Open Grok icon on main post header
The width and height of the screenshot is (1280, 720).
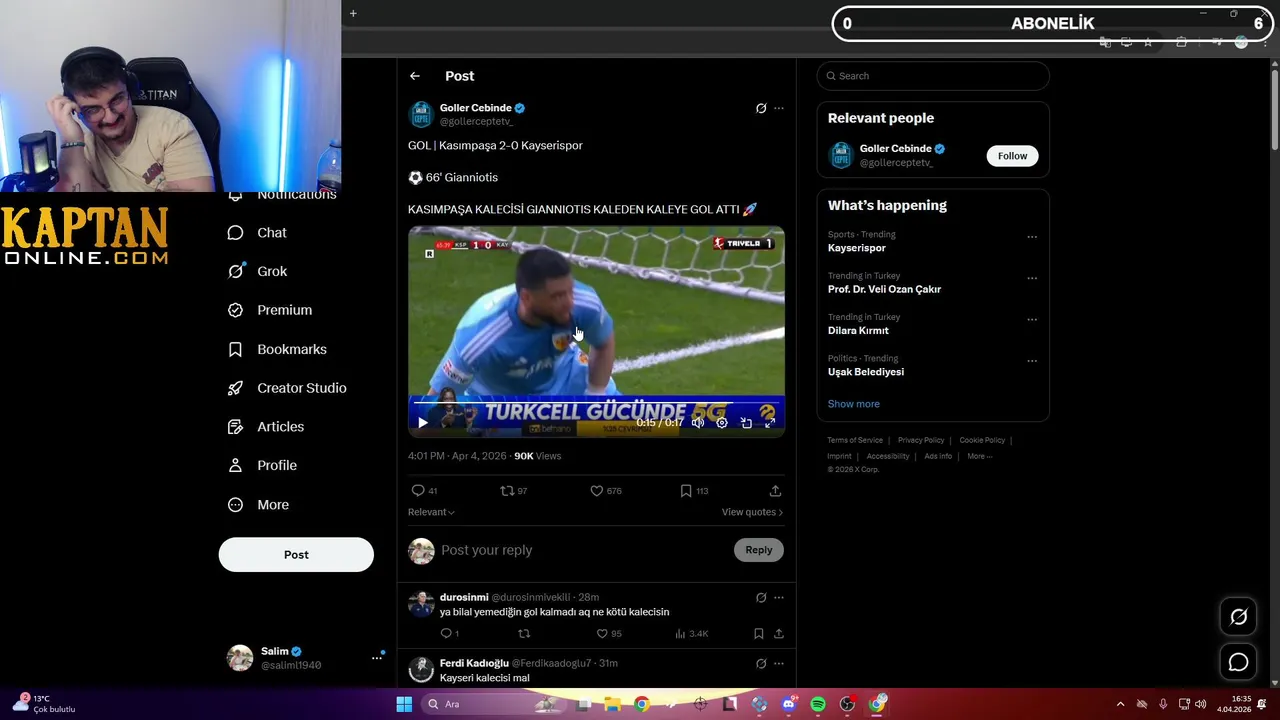click(761, 108)
